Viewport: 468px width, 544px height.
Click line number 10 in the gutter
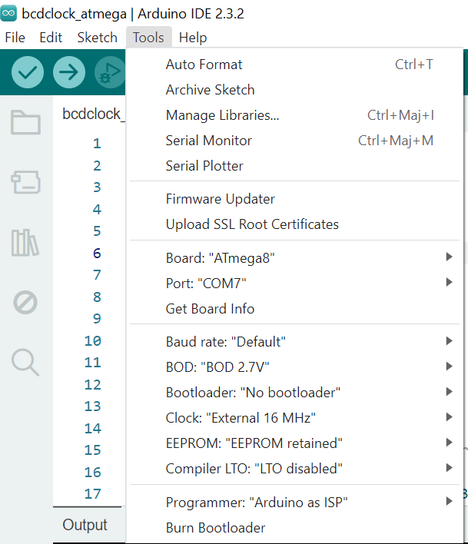93,341
